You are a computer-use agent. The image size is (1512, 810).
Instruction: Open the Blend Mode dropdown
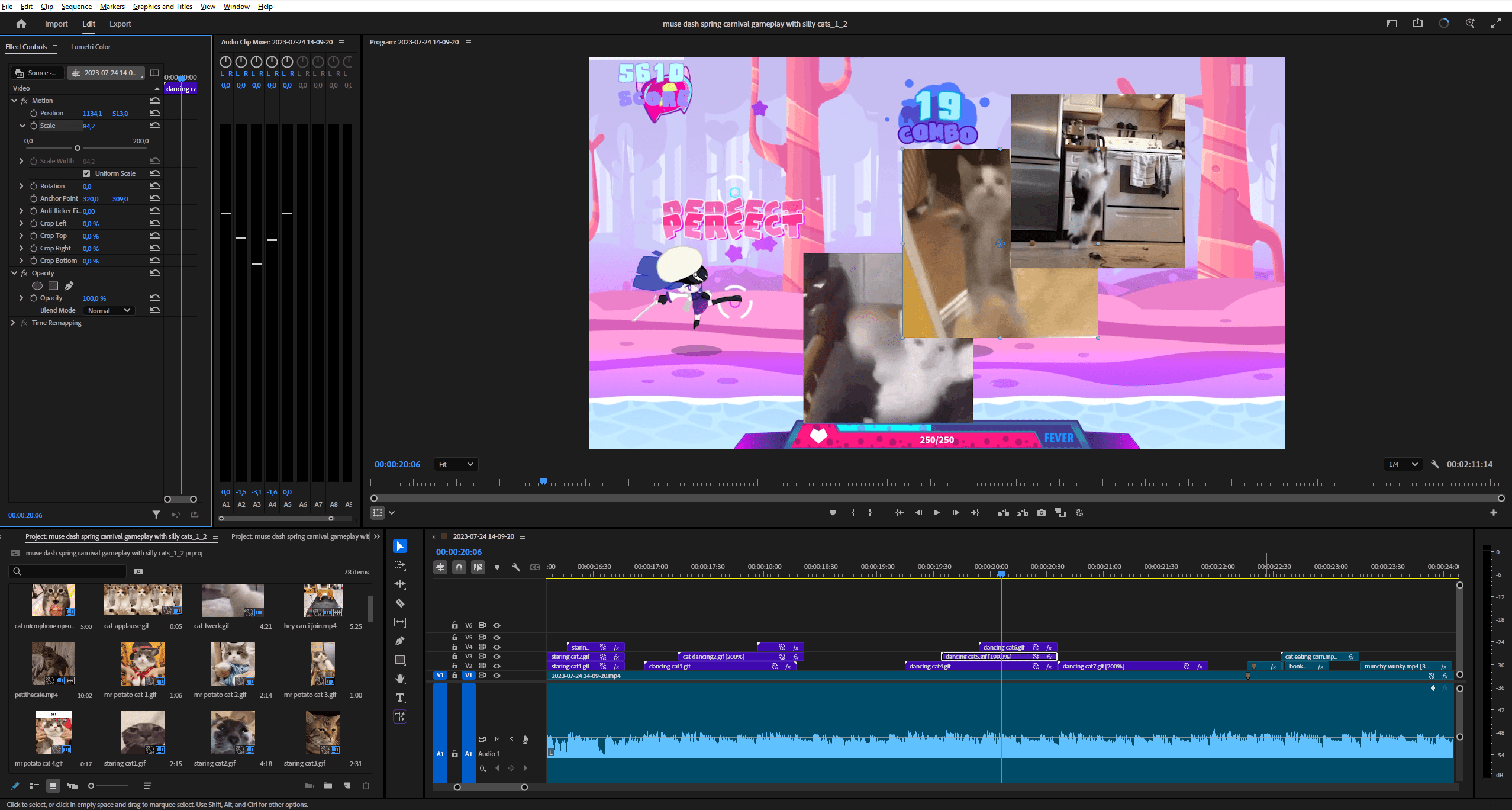109,310
